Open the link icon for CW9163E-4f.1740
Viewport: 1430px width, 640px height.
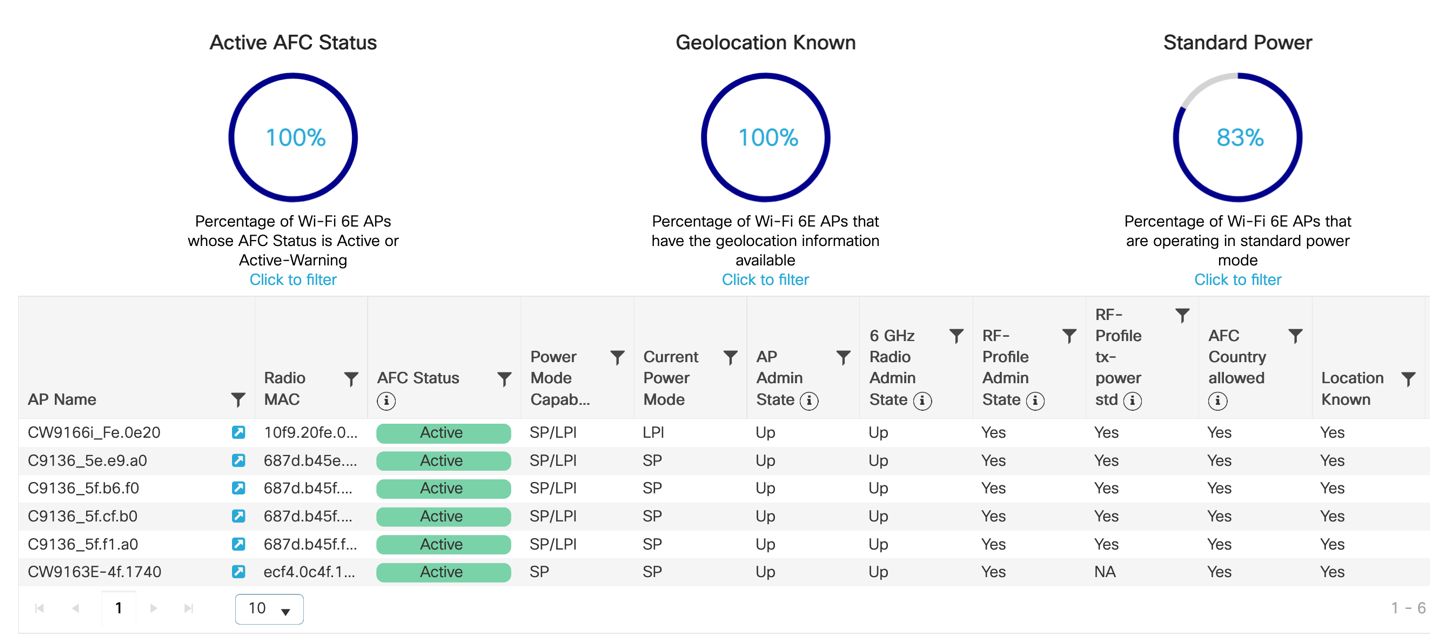point(238,572)
